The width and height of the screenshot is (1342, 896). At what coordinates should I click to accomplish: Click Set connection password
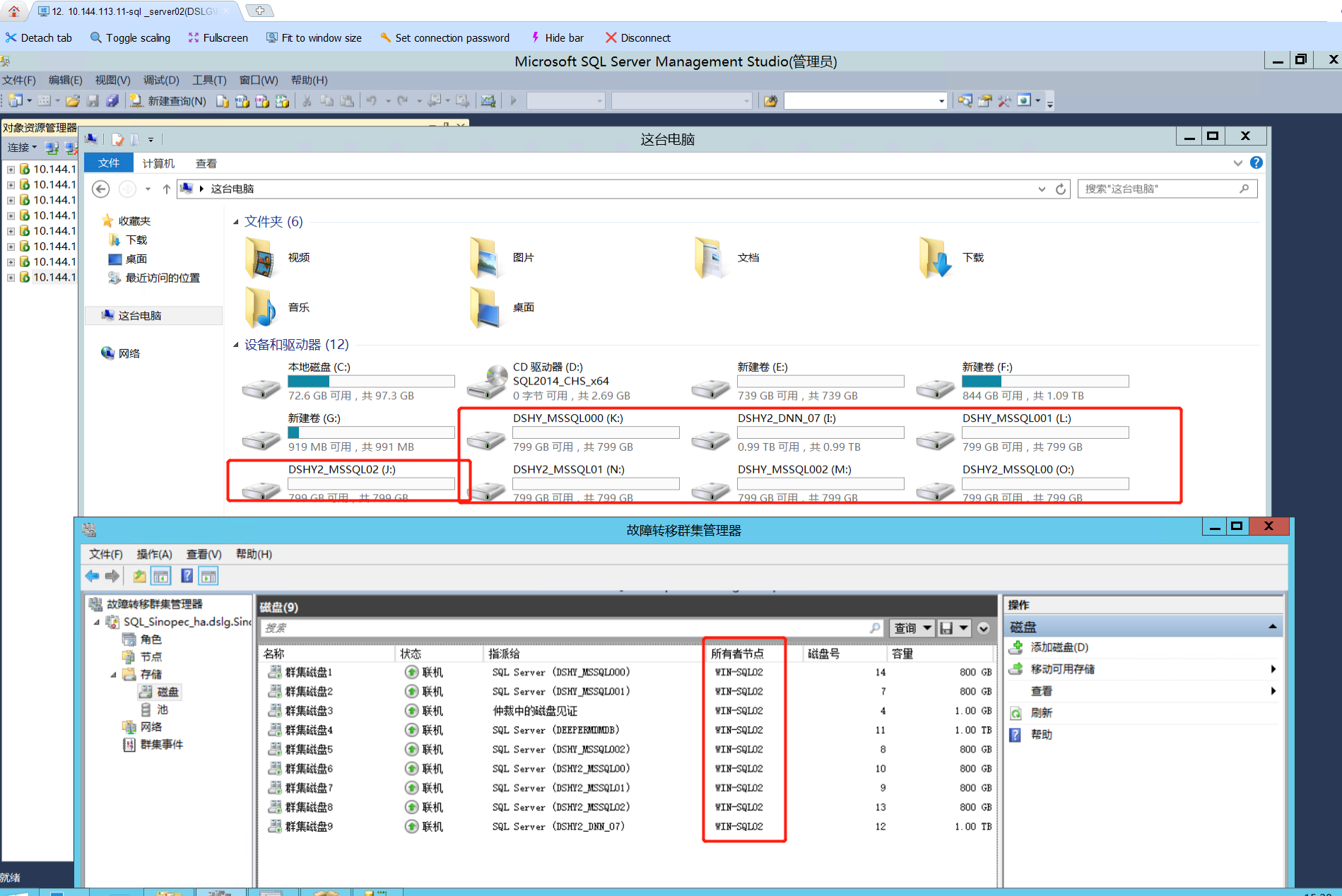445,38
